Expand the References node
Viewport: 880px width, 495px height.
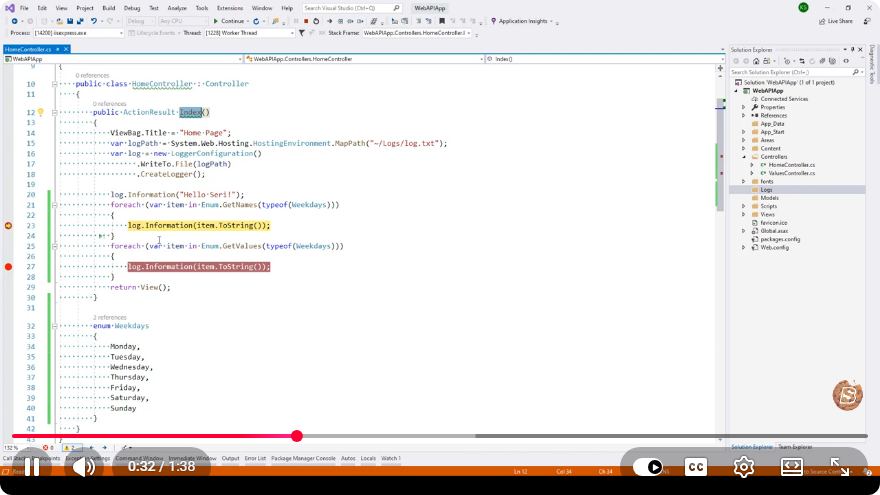coord(744,115)
